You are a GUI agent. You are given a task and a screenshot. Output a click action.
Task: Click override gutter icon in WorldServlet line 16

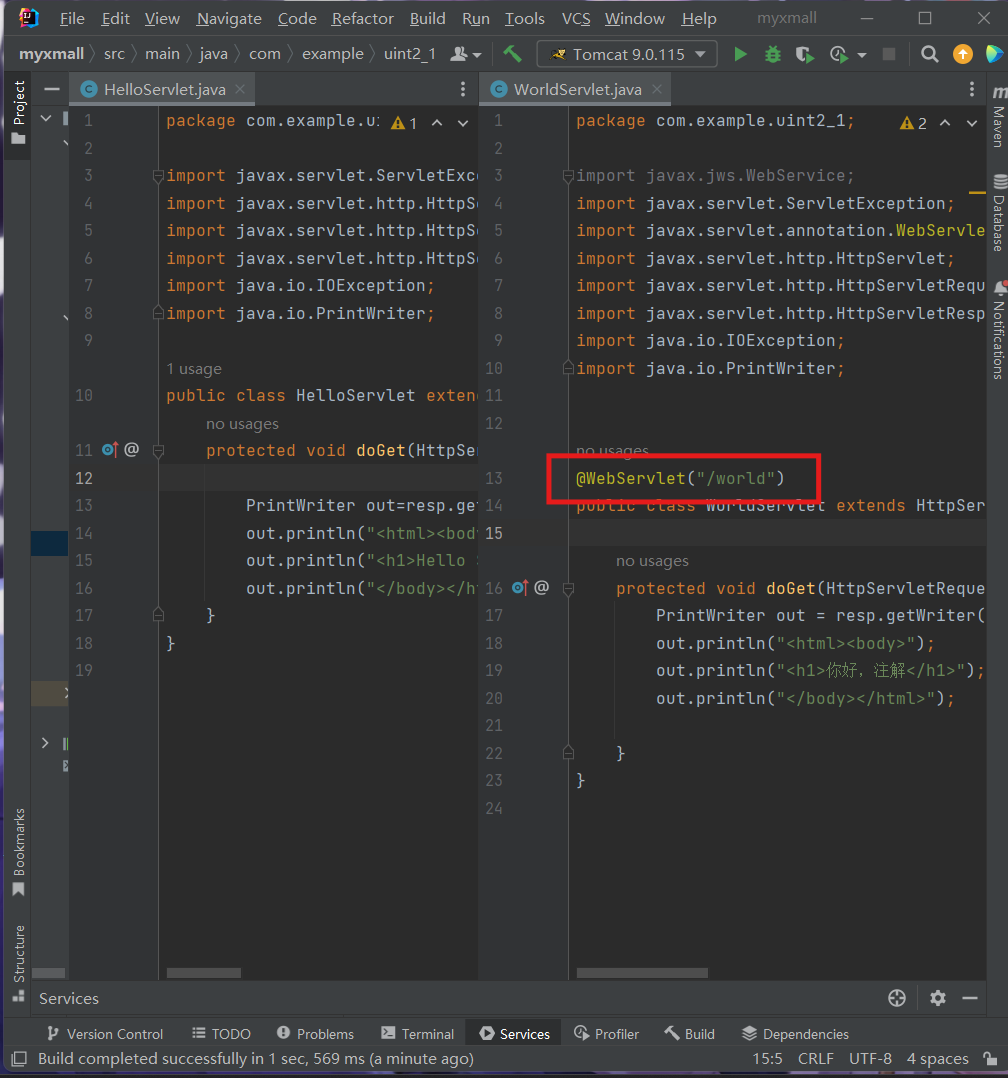[520, 588]
